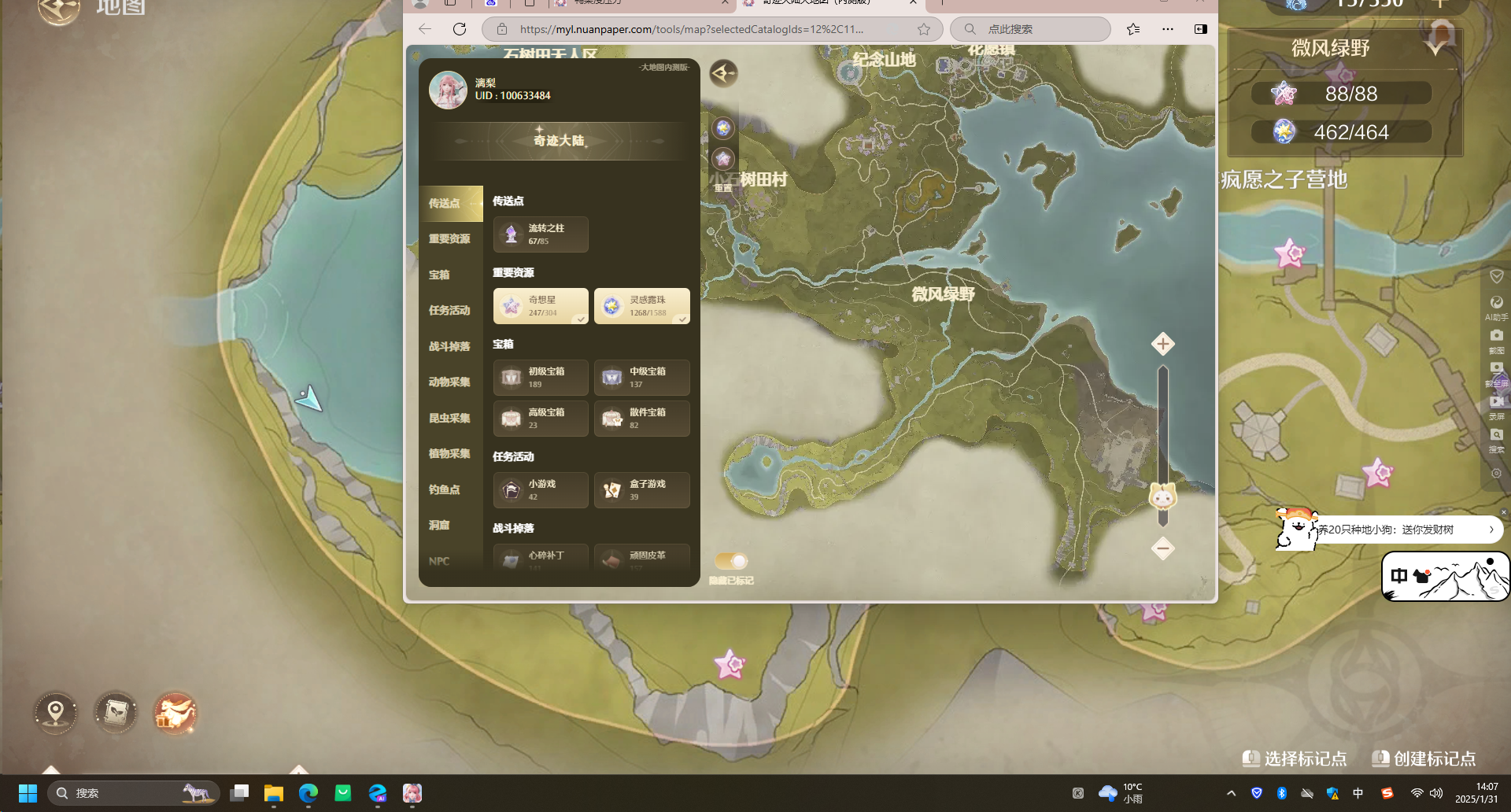Switch to the 任务活动 category tab
Viewport: 1511px width, 812px height.
[451, 311]
